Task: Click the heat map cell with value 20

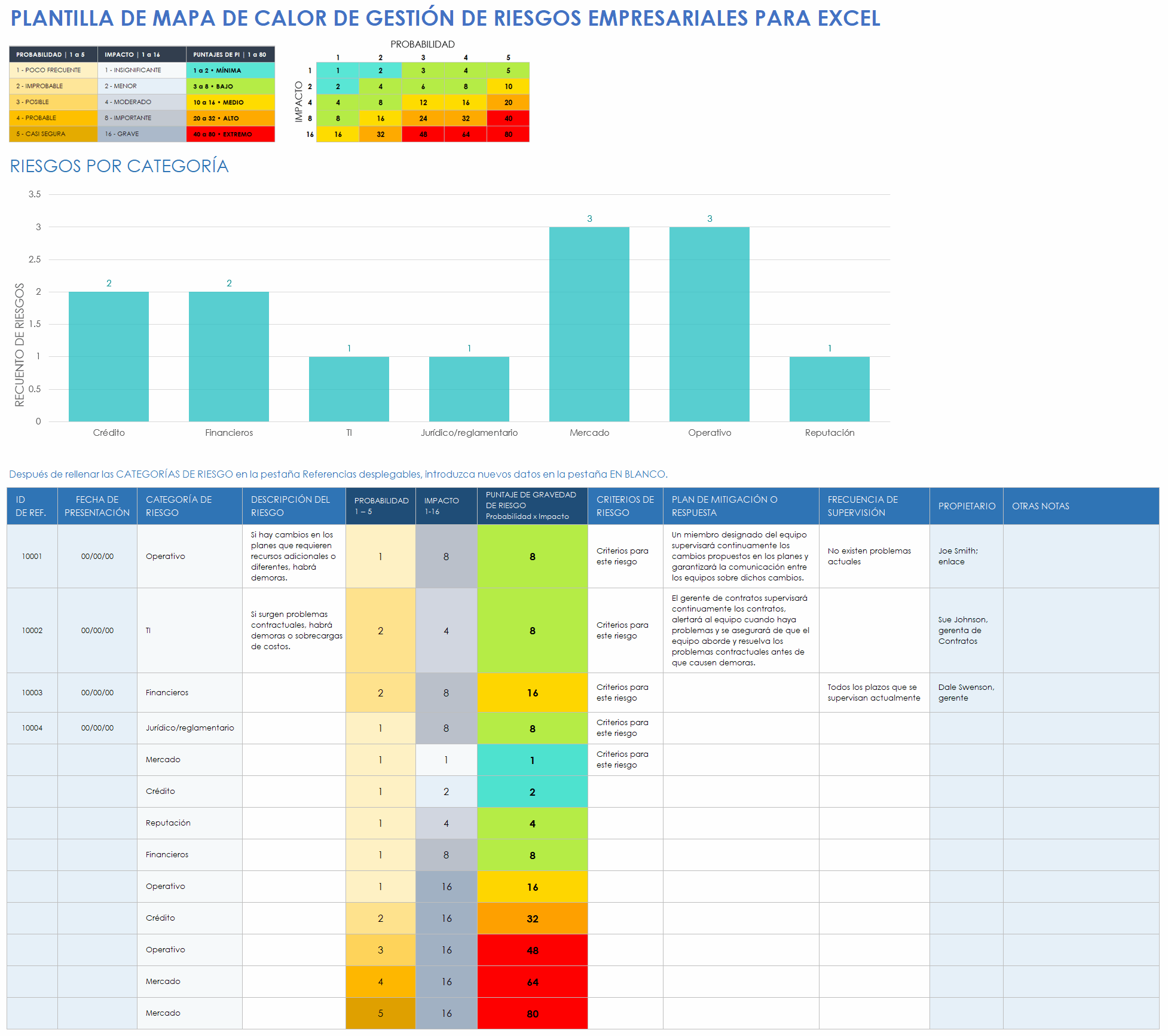Action: (508, 102)
